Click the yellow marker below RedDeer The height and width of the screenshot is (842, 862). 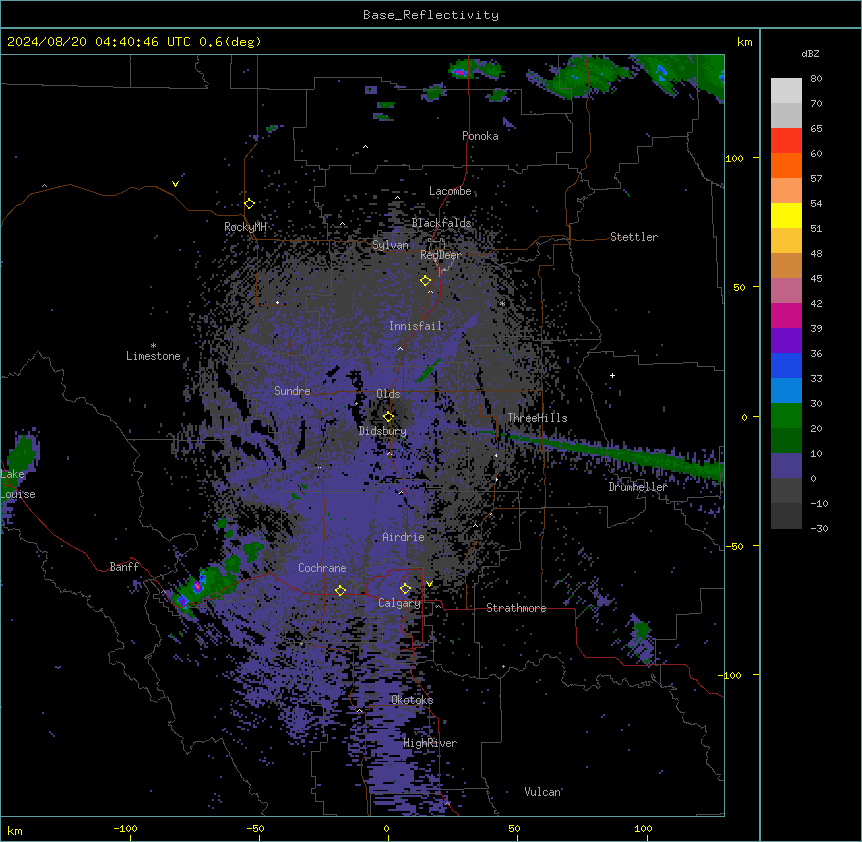point(425,281)
